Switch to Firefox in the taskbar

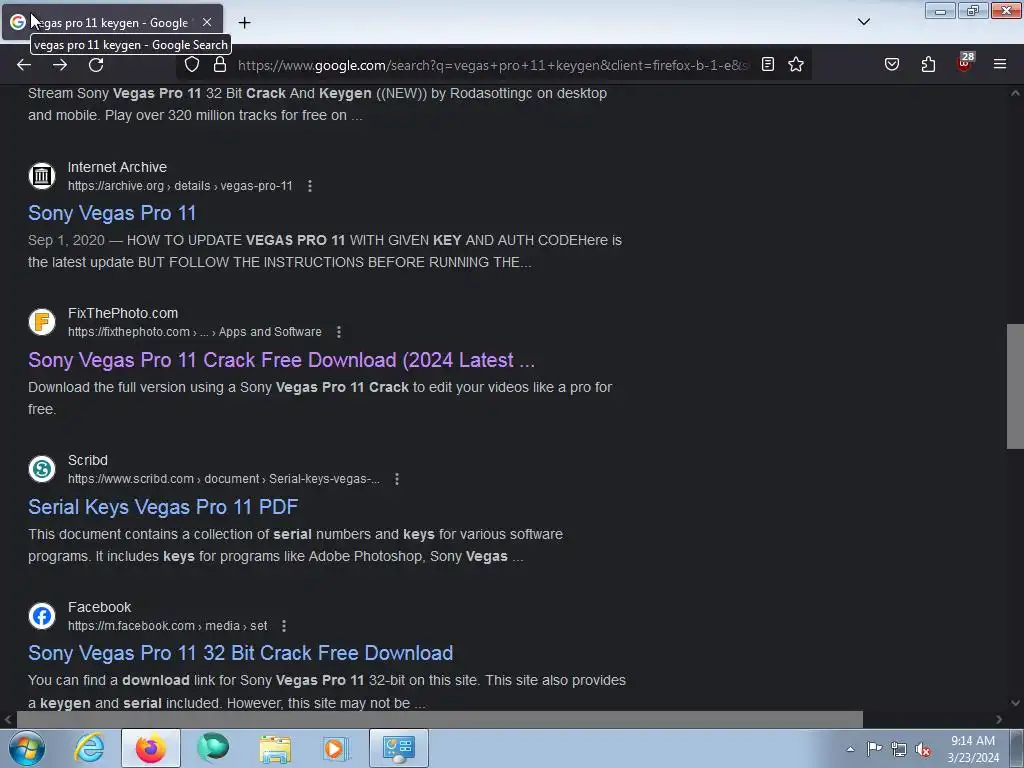(151, 748)
